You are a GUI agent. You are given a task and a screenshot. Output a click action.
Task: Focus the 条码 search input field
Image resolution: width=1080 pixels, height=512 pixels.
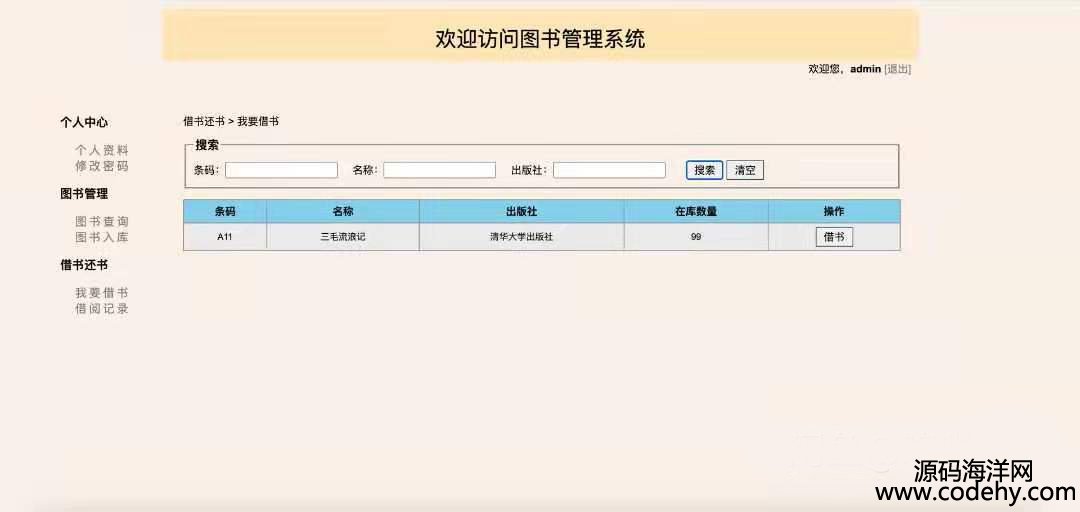[281, 170]
